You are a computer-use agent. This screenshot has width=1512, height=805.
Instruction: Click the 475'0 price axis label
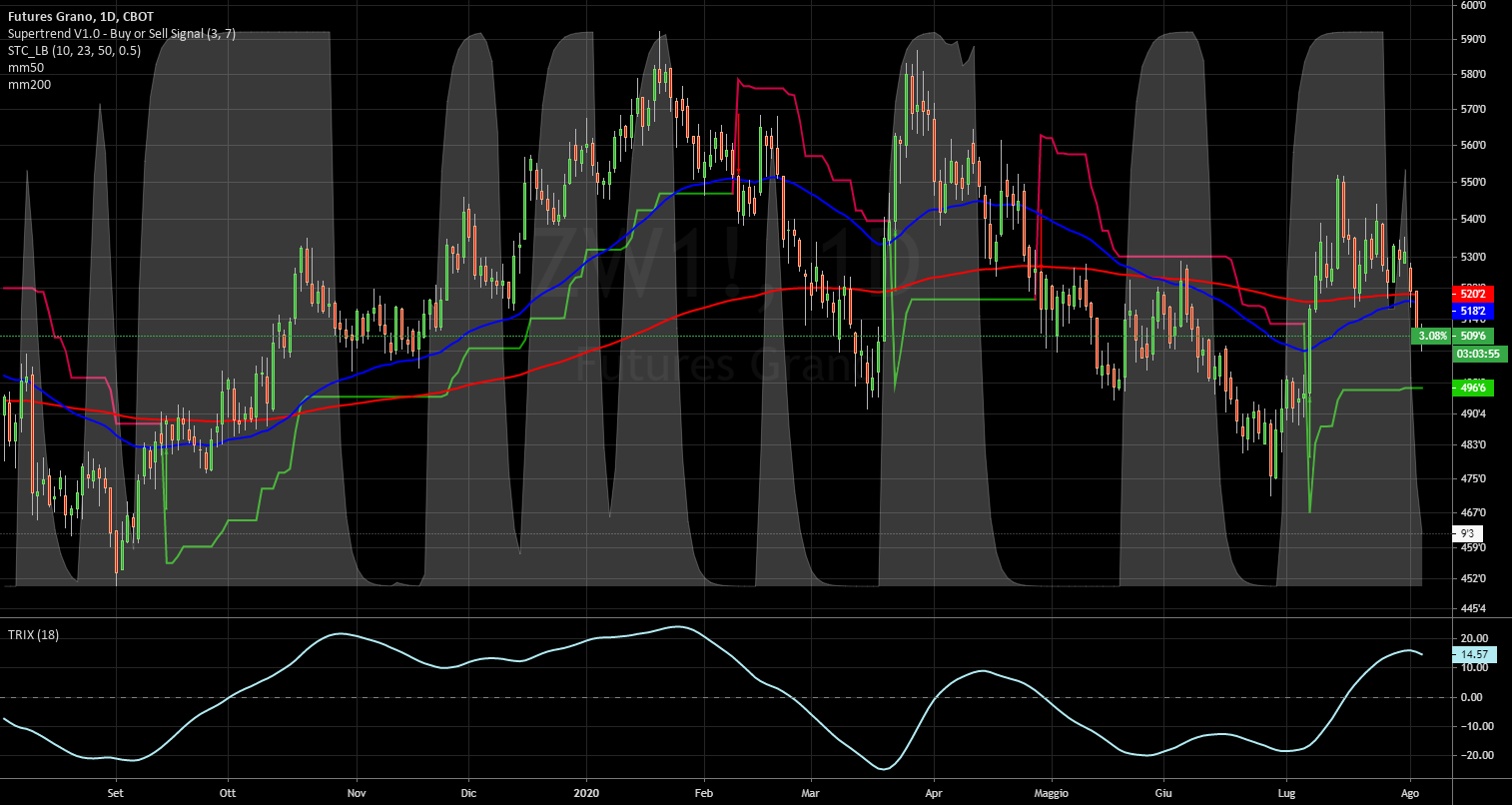coord(1473,478)
